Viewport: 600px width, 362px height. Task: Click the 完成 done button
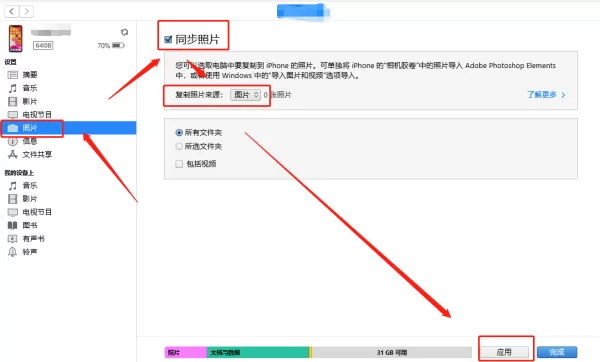(x=557, y=352)
